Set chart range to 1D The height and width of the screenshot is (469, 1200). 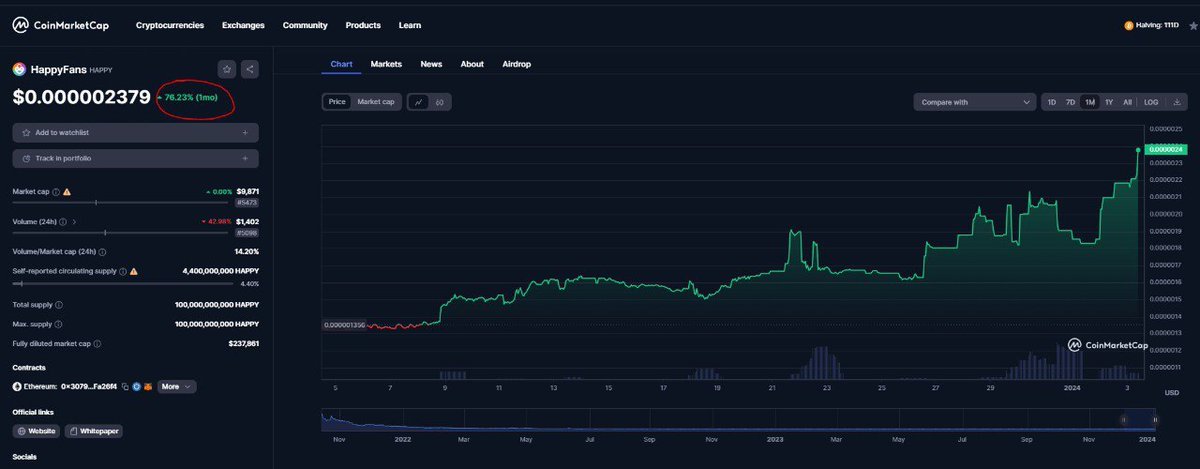pyautogui.click(x=1051, y=102)
